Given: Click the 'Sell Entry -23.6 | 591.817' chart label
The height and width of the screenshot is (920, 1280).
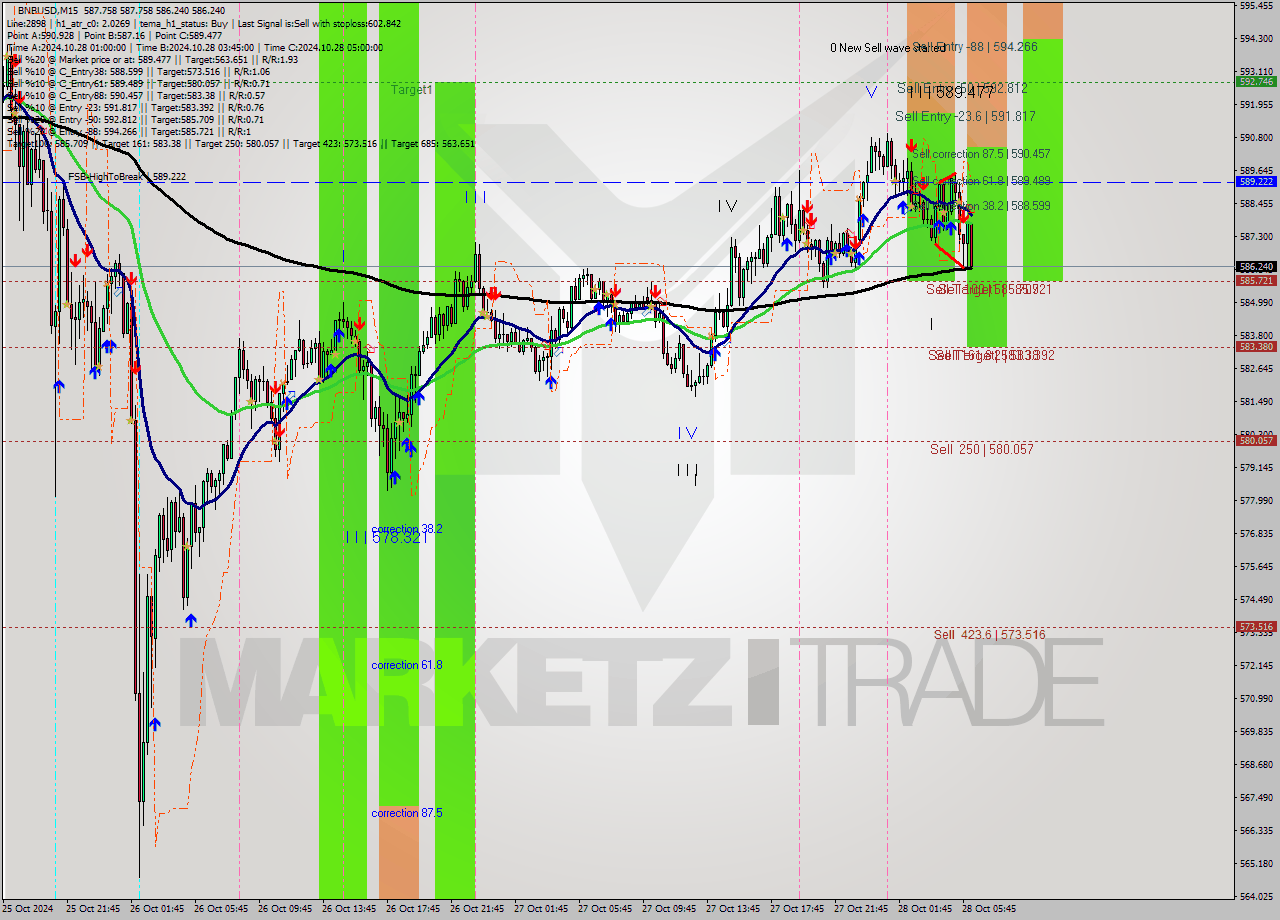Looking at the screenshot, I should [x=965, y=116].
